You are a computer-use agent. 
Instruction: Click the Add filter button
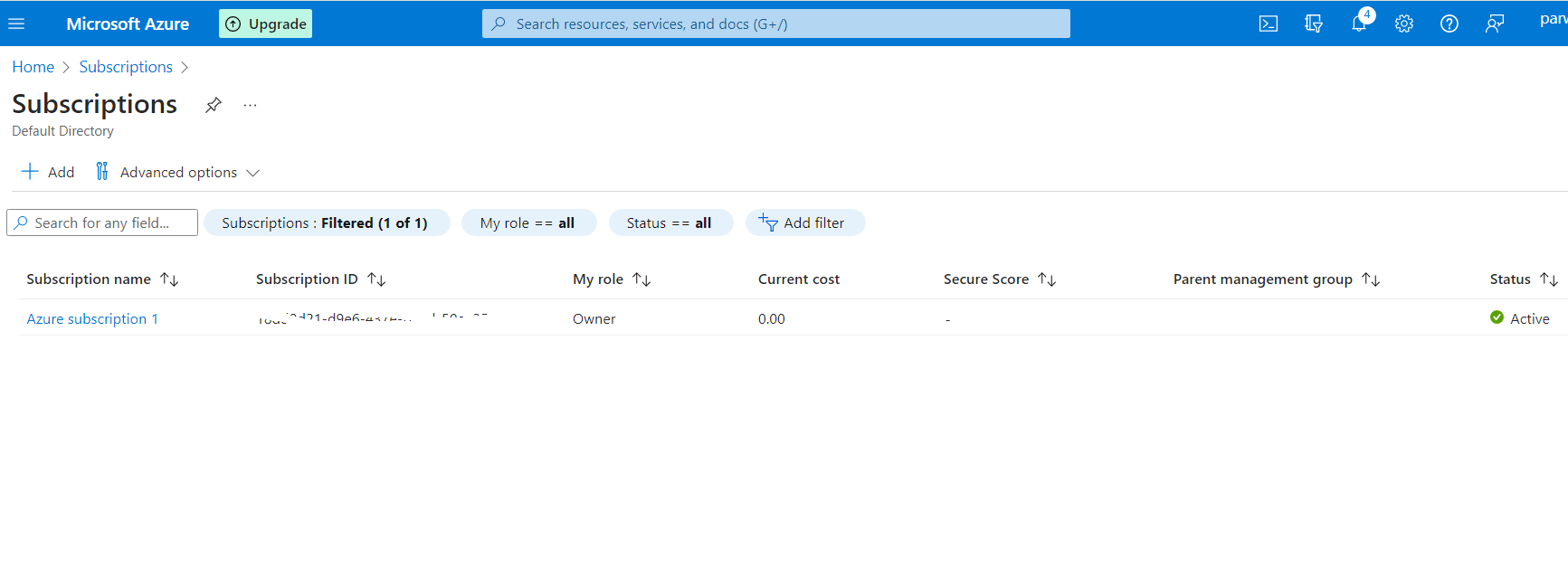pos(804,222)
